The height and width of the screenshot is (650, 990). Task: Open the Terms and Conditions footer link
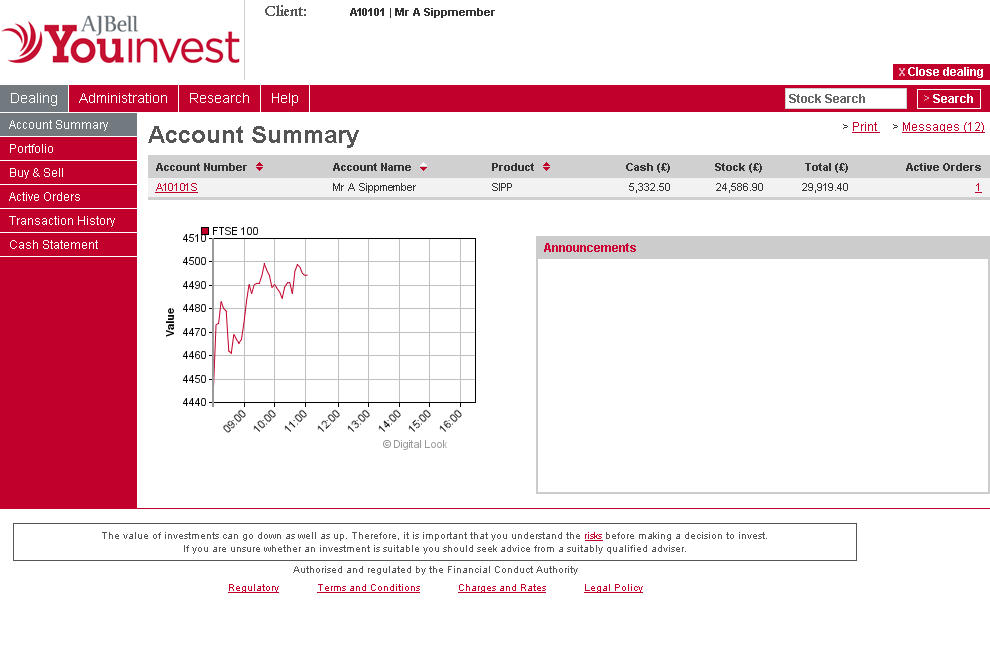pyautogui.click(x=368, y=588)
